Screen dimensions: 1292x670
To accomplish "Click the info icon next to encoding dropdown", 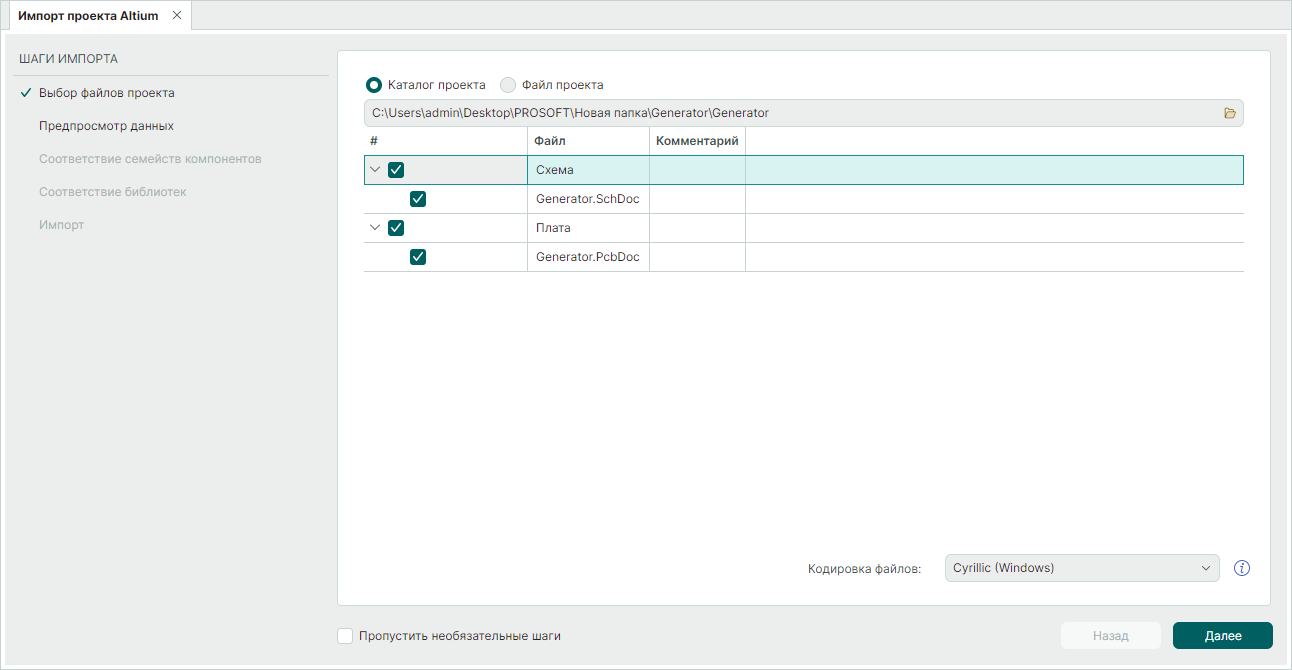I will pyautogui.click(x=1242, y=568).
